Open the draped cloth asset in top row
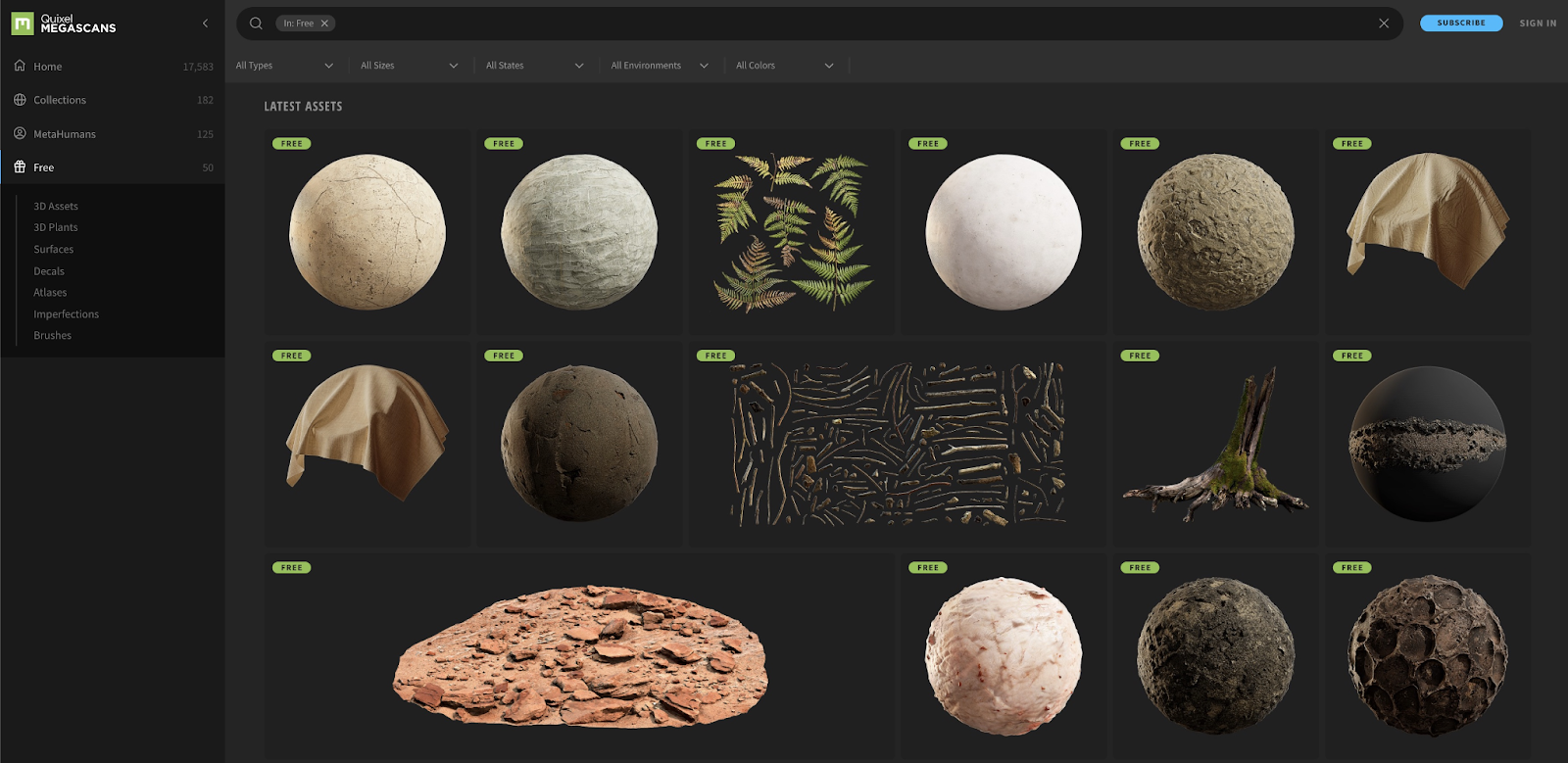Screen dimensions: 1568x763 [x=1428, y=232]
